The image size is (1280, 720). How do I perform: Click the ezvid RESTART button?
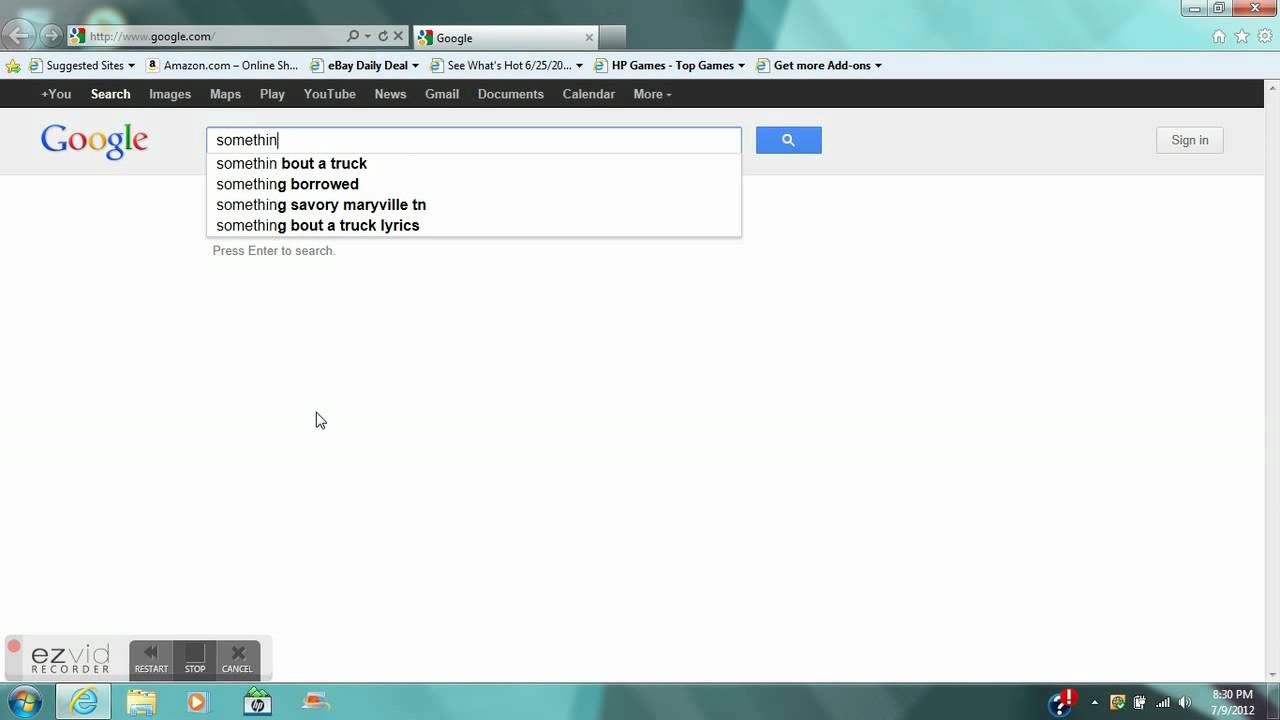pyautogui.click(x=151, y=658)
